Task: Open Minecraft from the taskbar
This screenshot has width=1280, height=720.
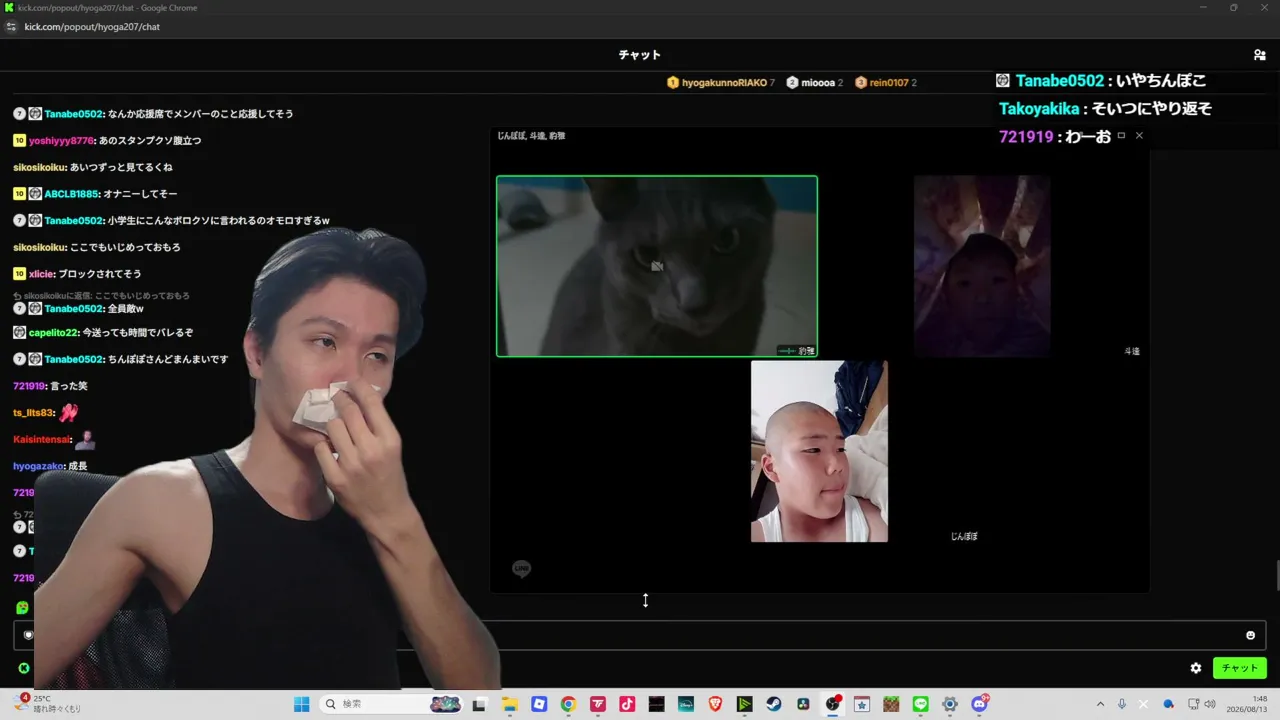Action: coord(892,704)
